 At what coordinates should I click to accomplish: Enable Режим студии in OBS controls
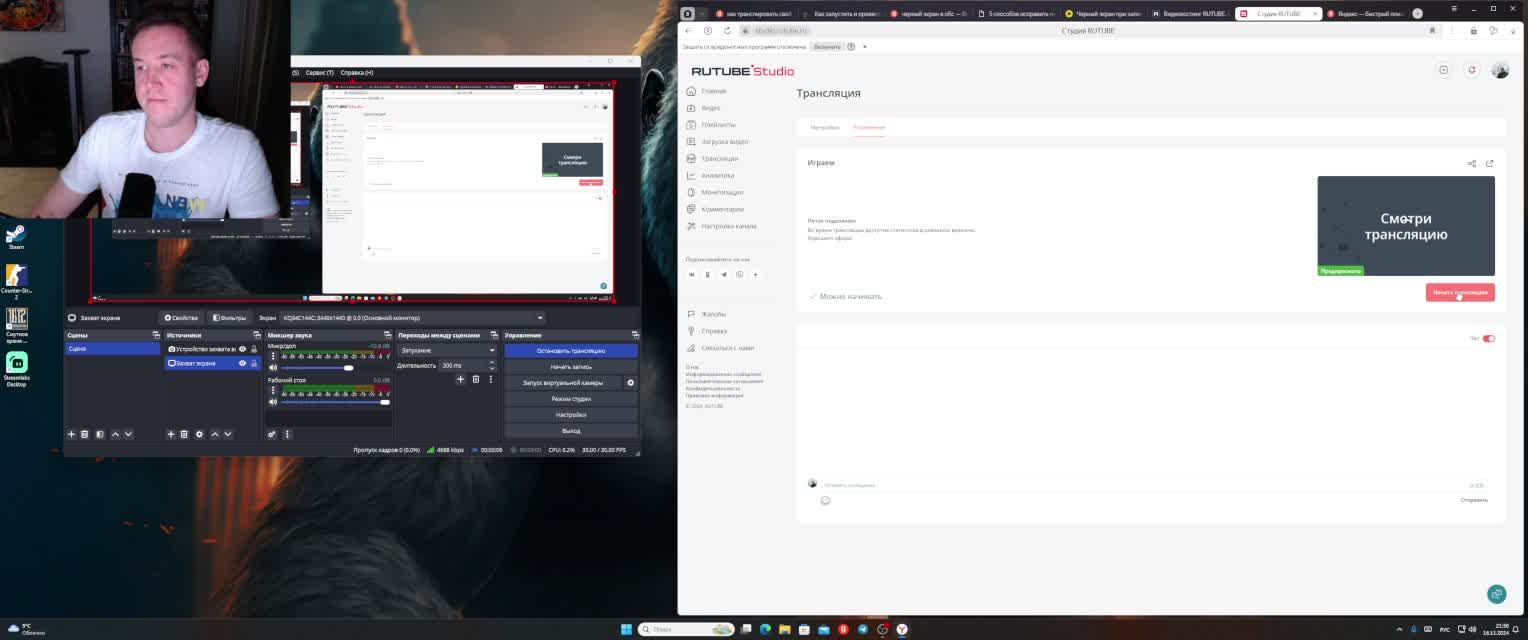tap(571, 399)
